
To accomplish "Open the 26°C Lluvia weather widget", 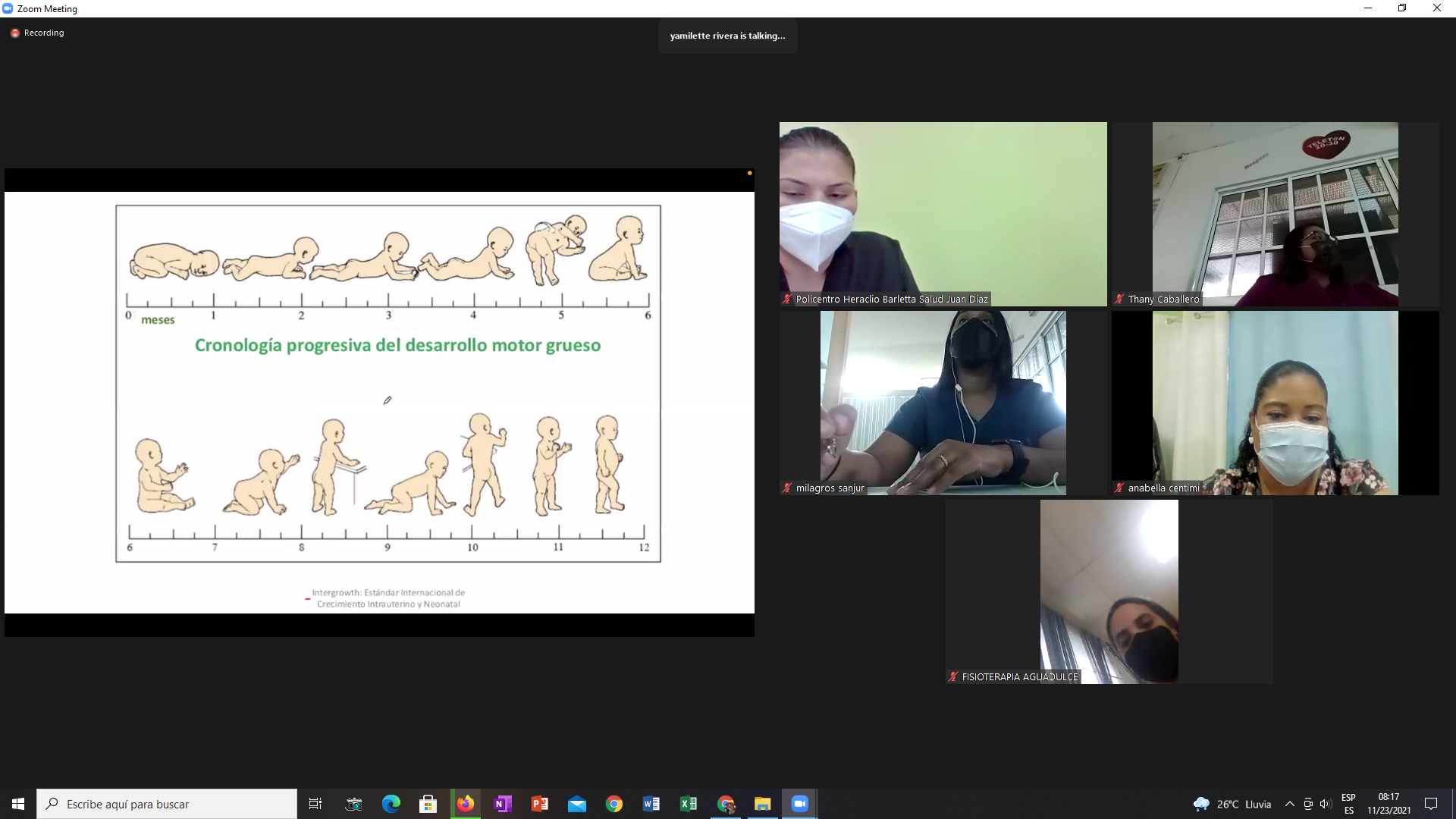I will [1232, 804].
